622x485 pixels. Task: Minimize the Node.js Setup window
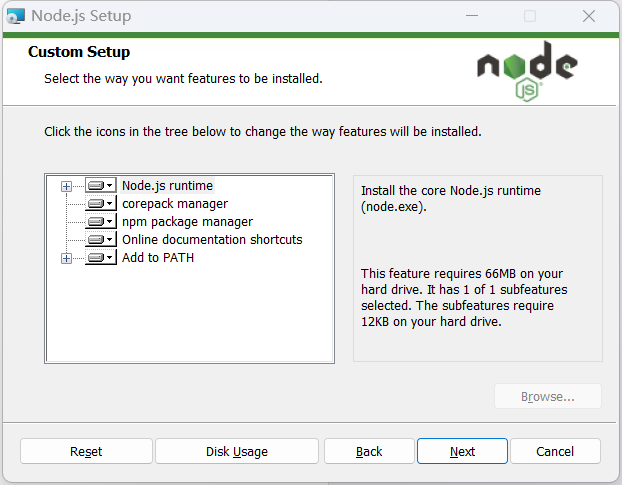tap(472, 16)
